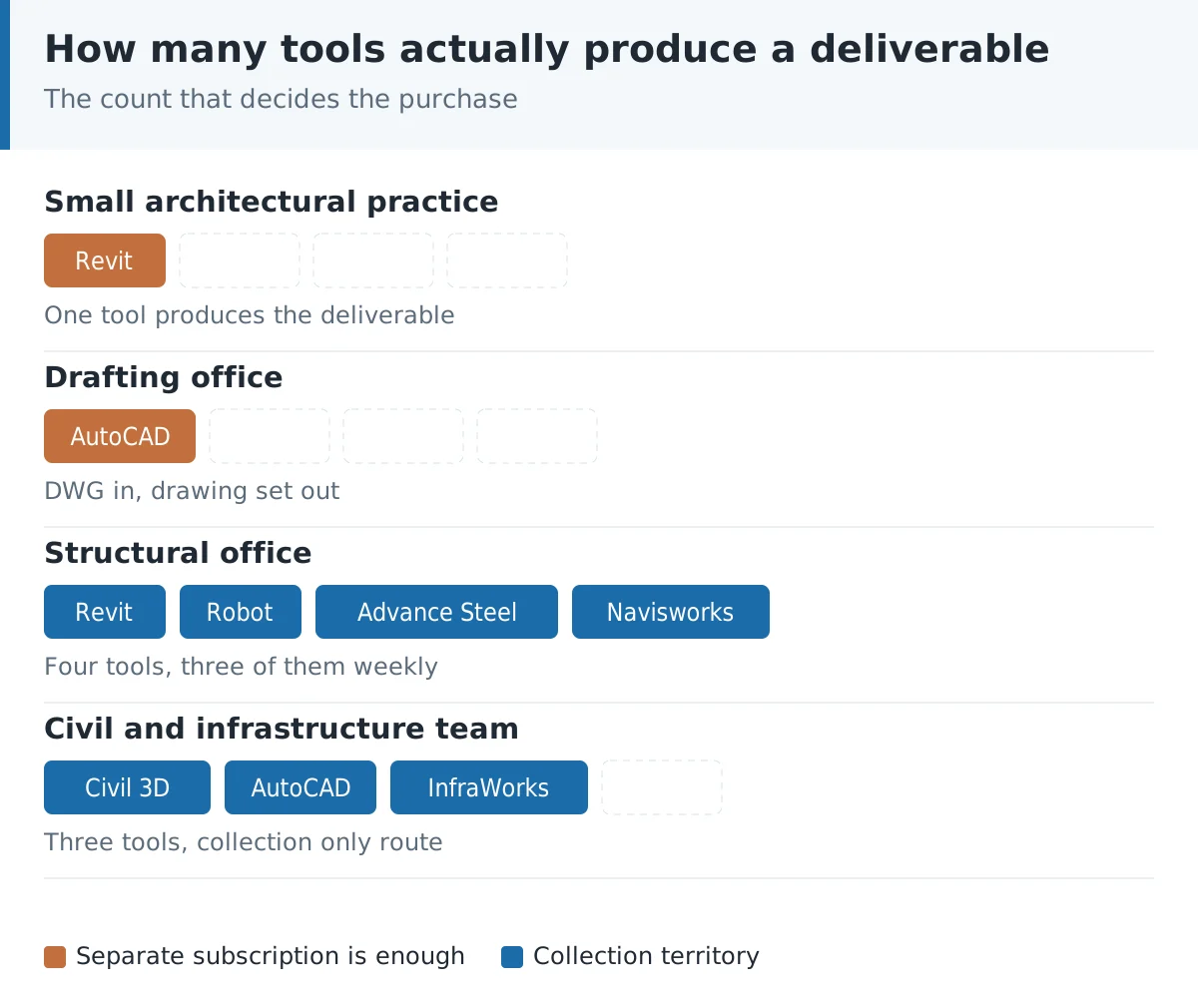Click the heading 'Small architectural practice'
The width and height of the screenshot is (1198, 1008).
(271, 202)
